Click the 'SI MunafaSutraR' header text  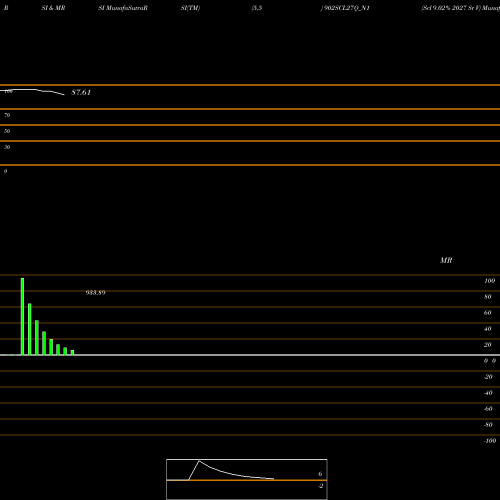(x=123, y=8)
